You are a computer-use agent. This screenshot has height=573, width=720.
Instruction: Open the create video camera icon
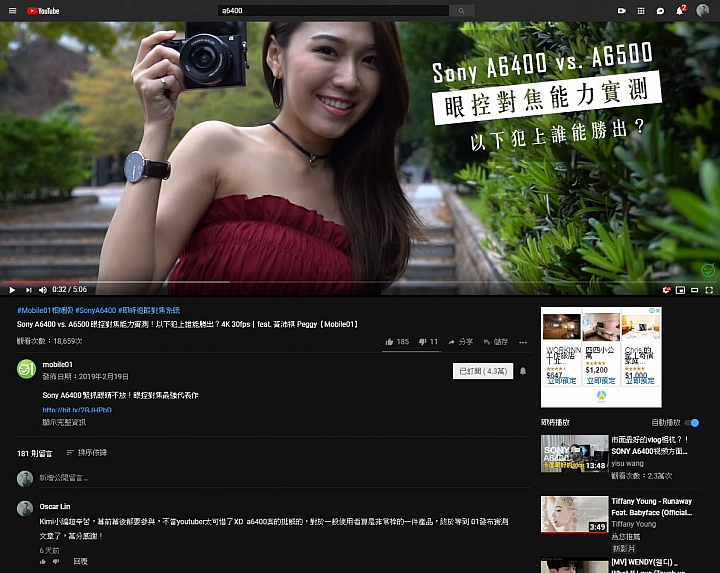[x=622, y=11]
